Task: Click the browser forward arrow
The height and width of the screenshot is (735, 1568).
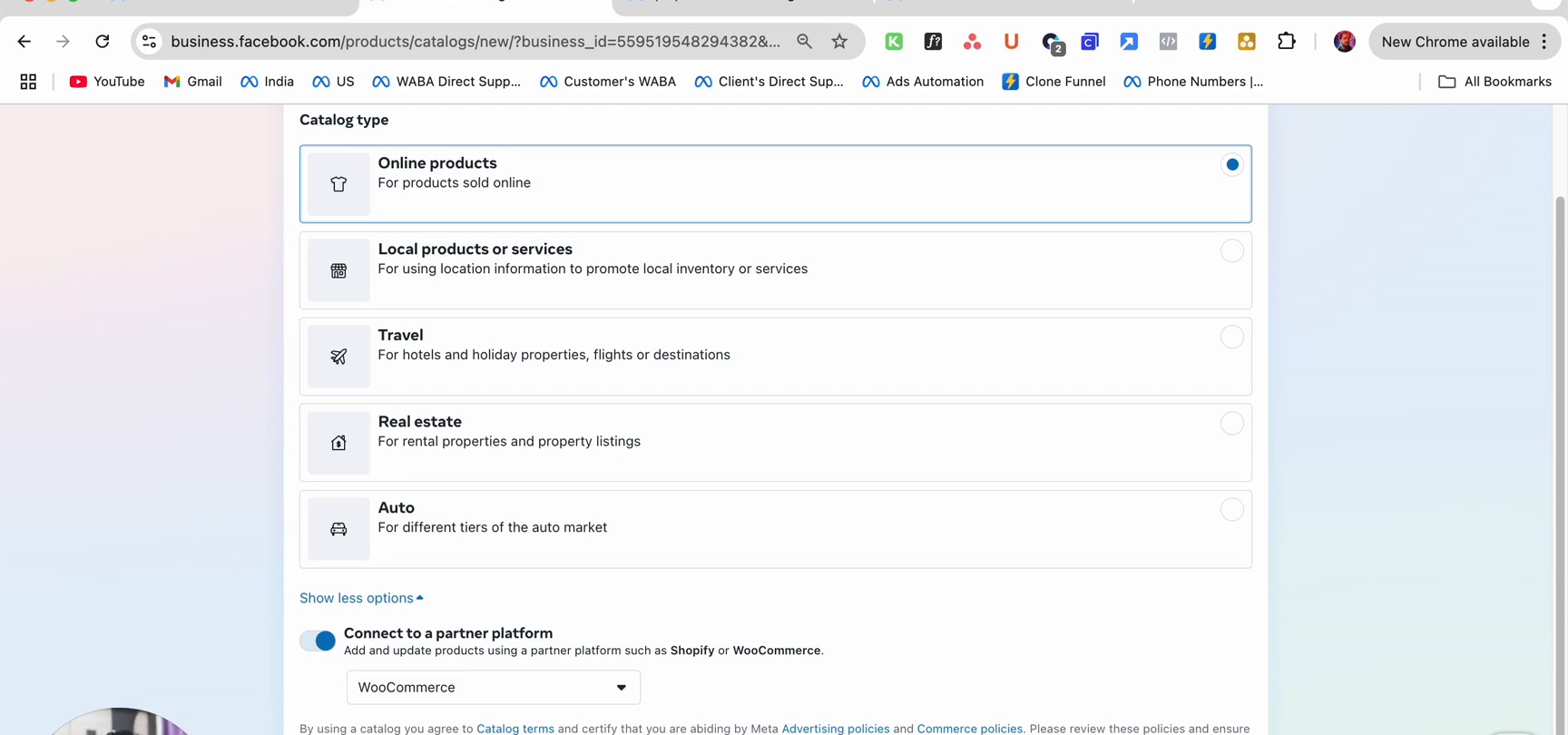Action: (x=63, y=42)
